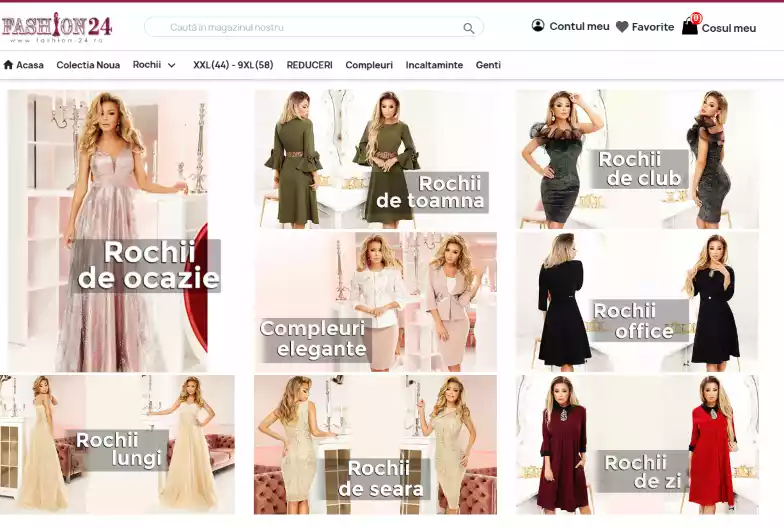This screenshot has width=784, height=528.
Task: Open the Compleuri menu link
Action: point(369,65)
